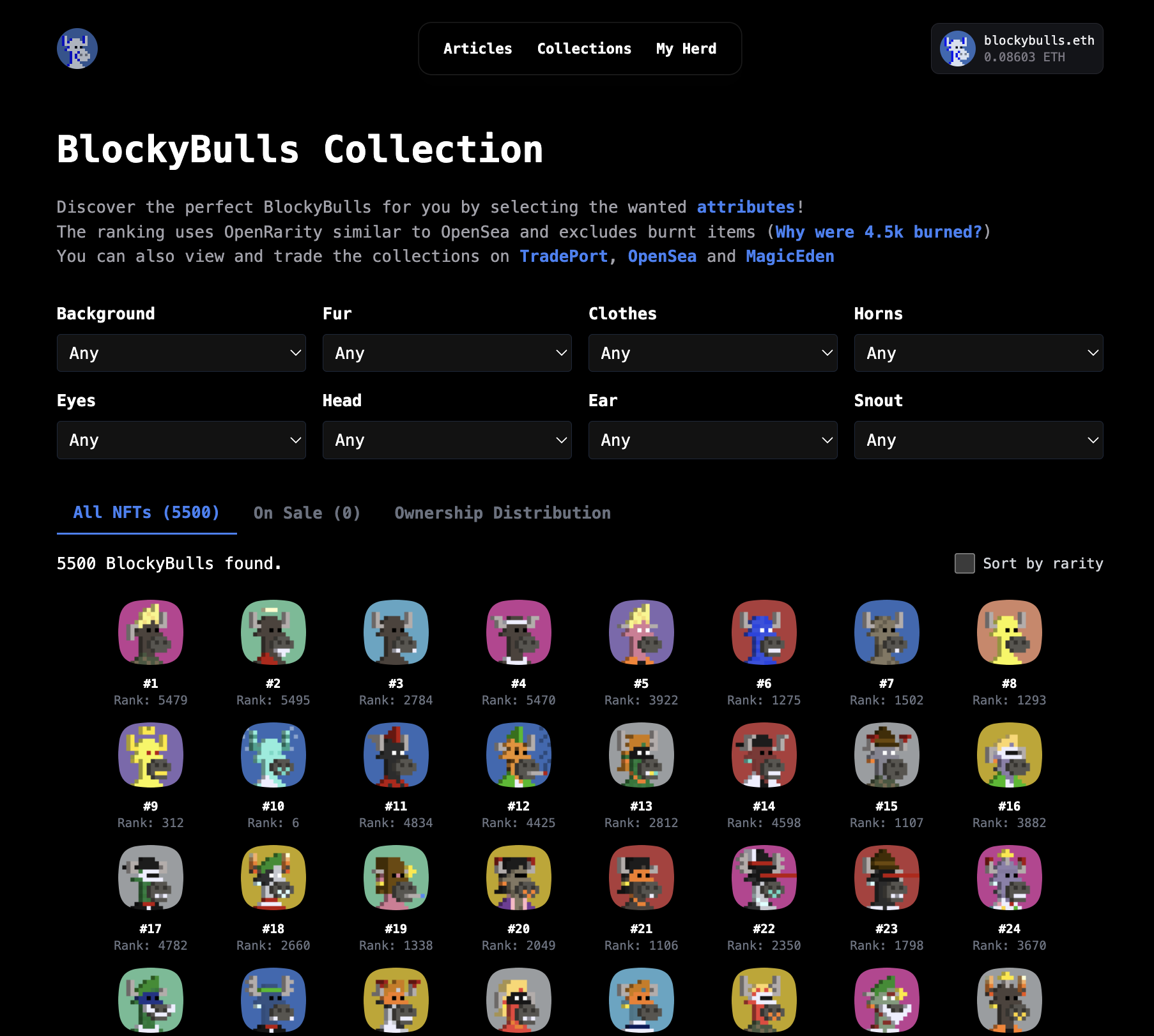Click the 0.08603 ETH balance text

tap(1024, 57)
